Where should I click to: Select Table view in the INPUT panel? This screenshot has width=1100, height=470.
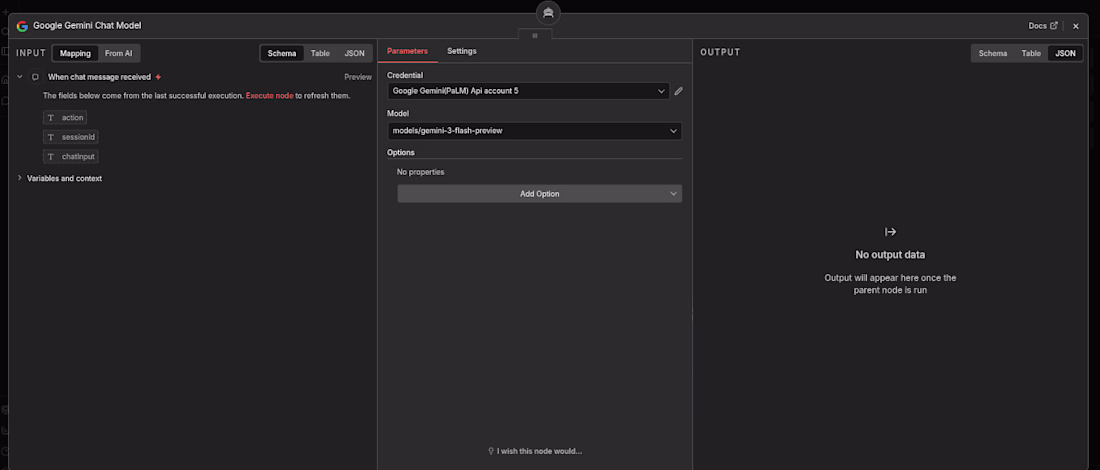[320, 53]
